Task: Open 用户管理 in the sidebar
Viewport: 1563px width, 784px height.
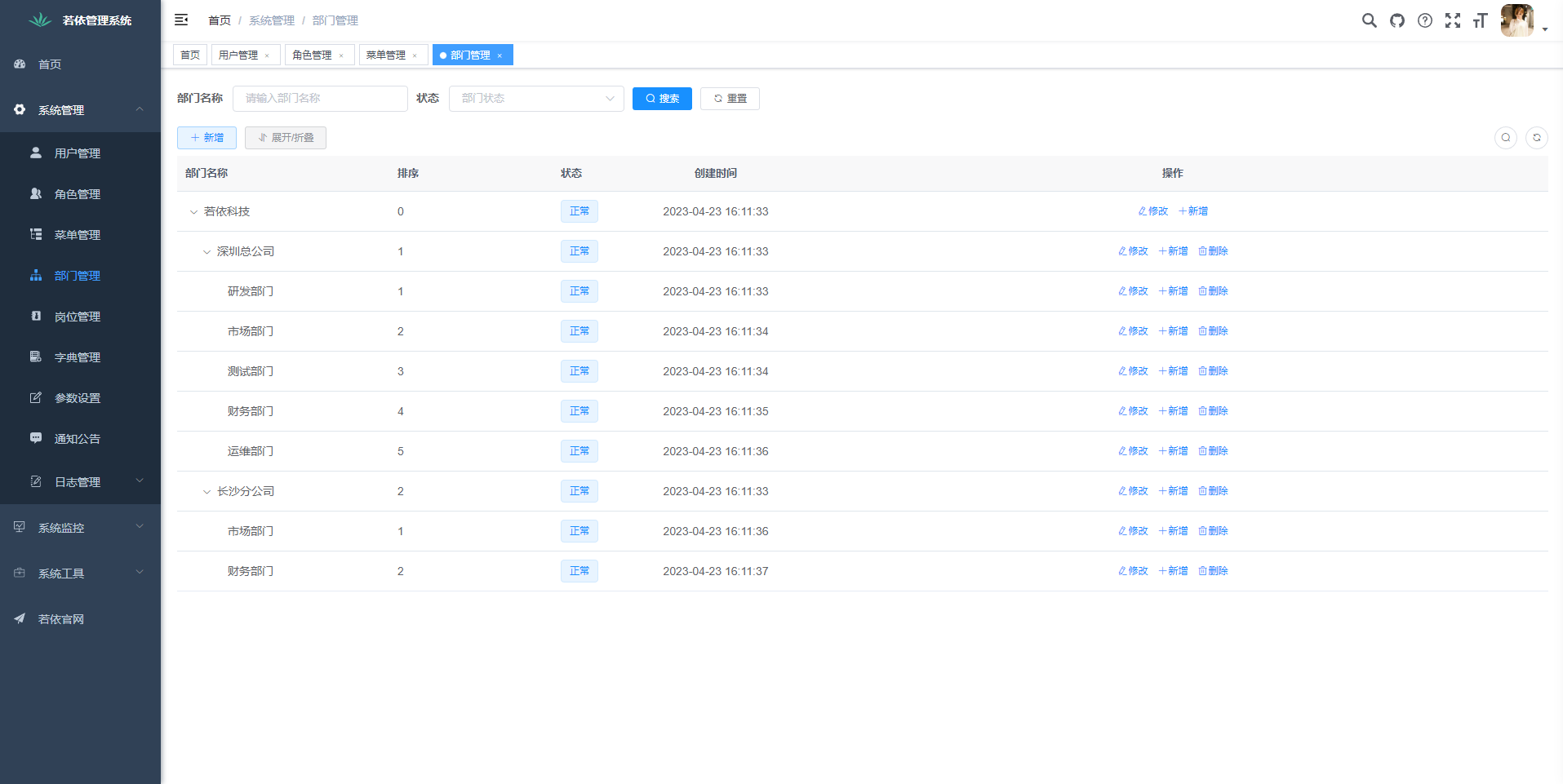Action: tap(80, 153)
